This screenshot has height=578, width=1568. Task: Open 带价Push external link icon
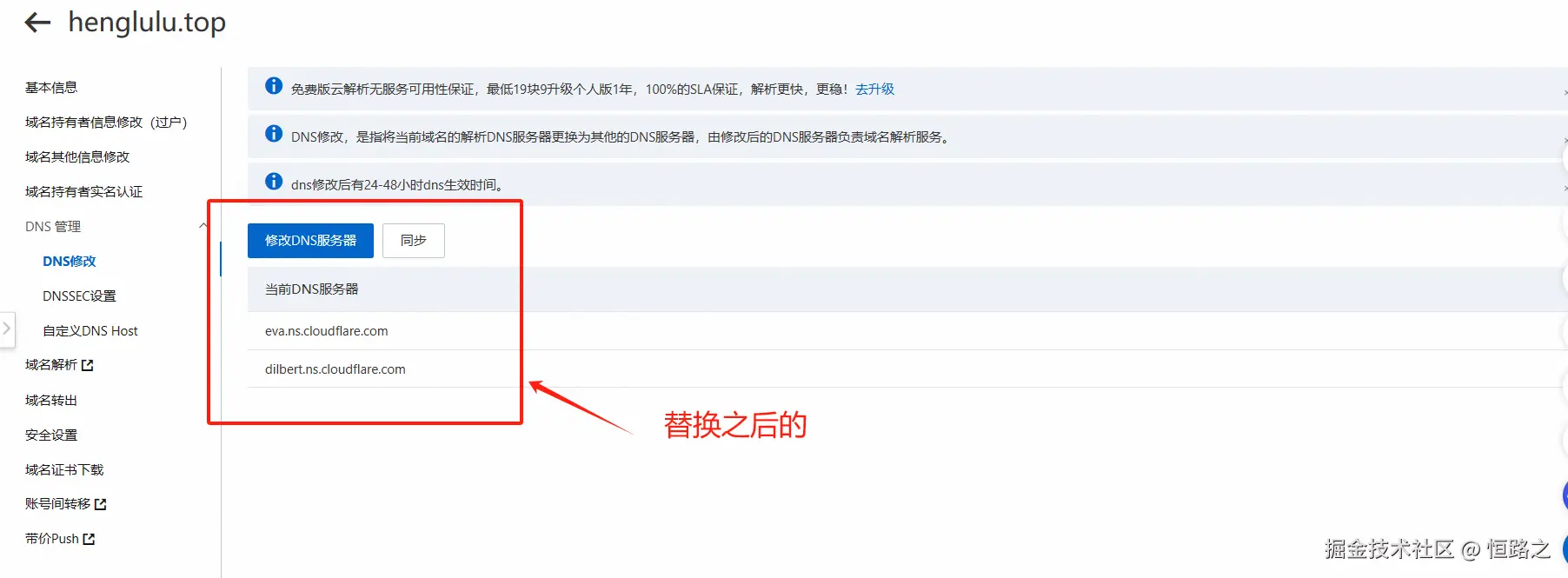pyautogui.click(x=89, y=539)
